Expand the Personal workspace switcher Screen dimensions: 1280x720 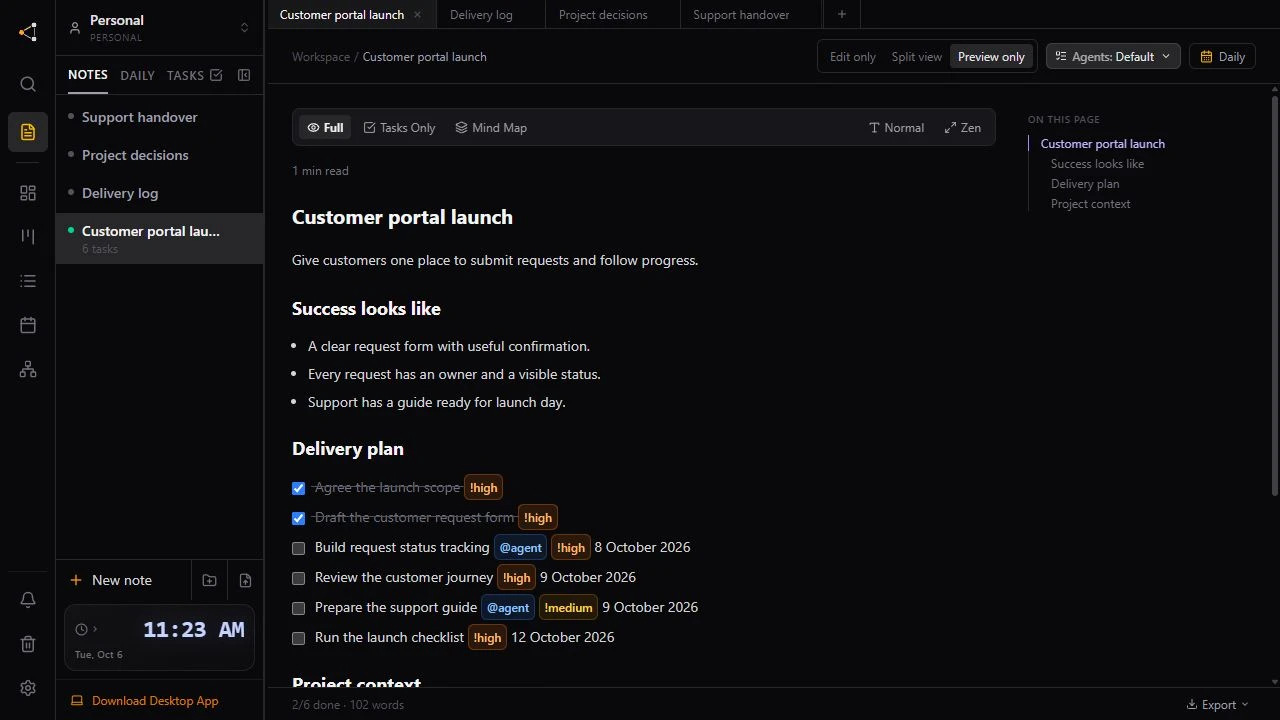tap(160, 28)
